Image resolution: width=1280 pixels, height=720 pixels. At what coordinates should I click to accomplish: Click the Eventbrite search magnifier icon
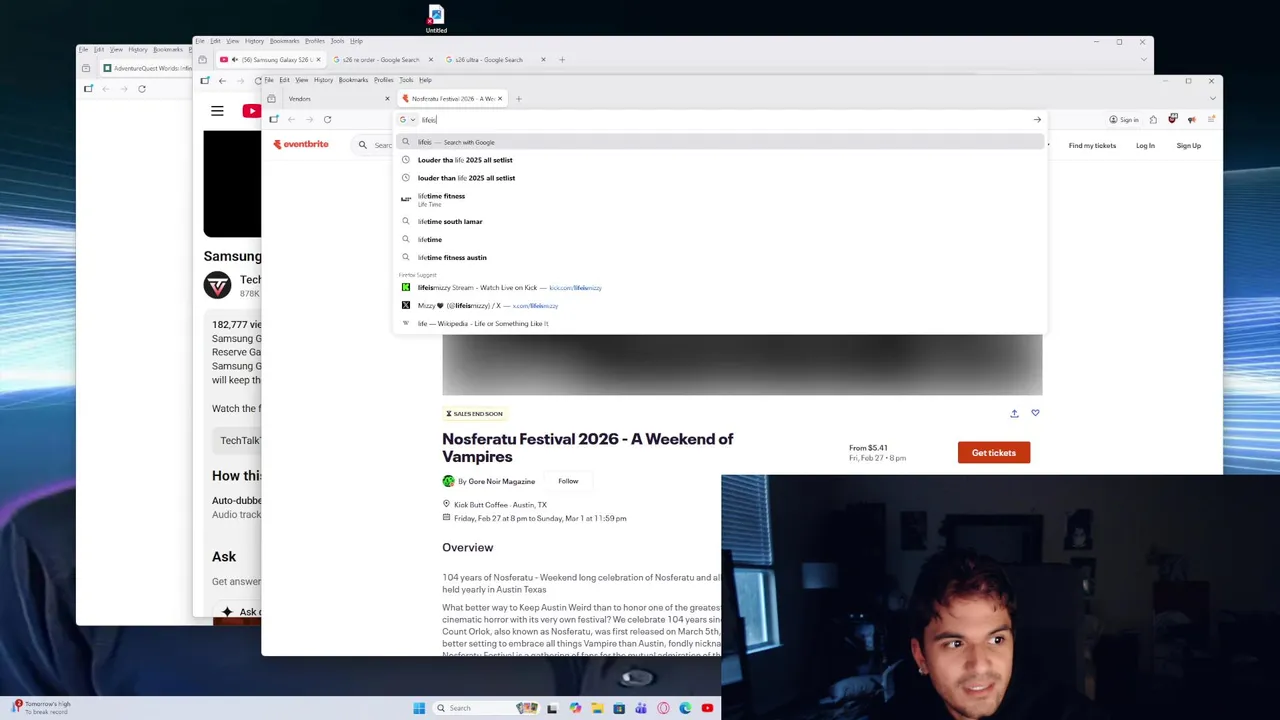click(x=363, y=145)
